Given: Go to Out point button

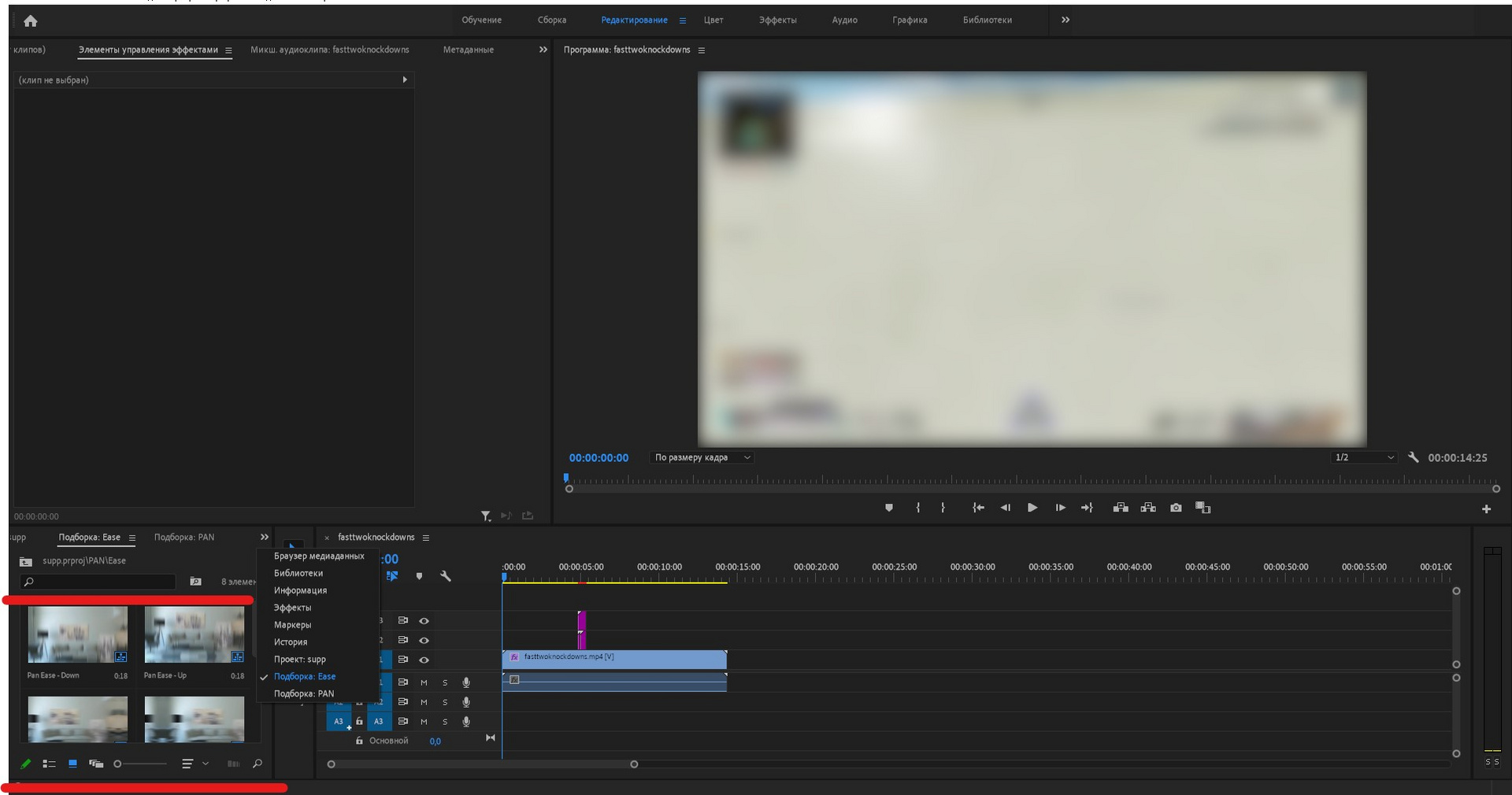Looking at the screenshot, I should pyautogui.click(x=1087, y=508).
